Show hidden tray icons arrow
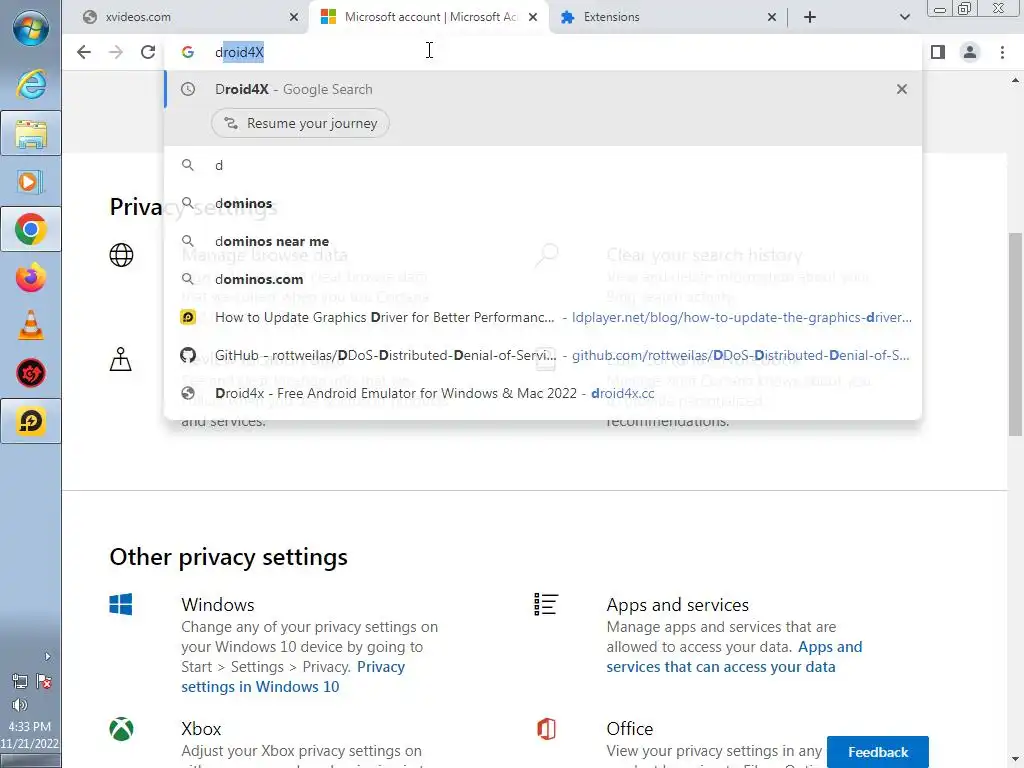This screenshot has height=768, width=1024. 47,656
